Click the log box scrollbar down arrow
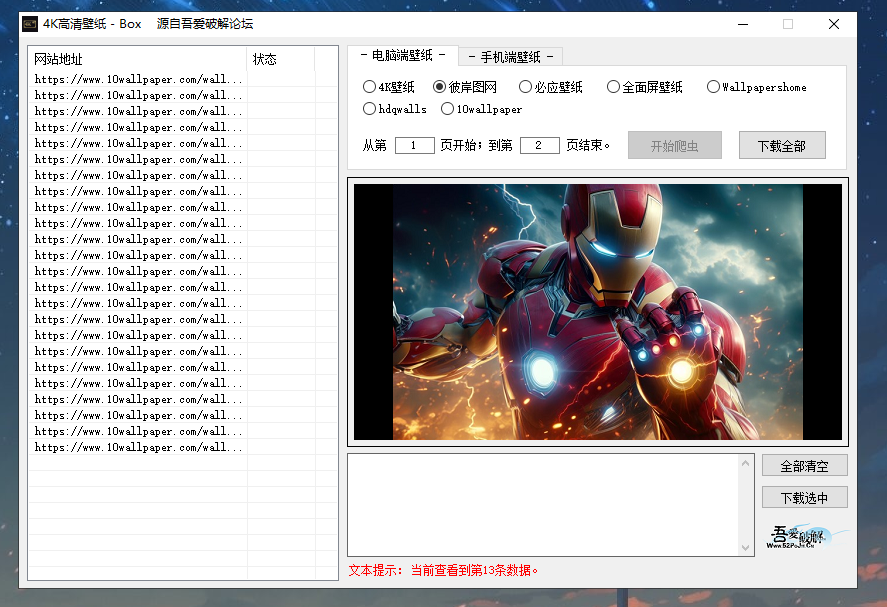Image resolution: width=887 pixels, height=607 pixels. pos(745,547)
